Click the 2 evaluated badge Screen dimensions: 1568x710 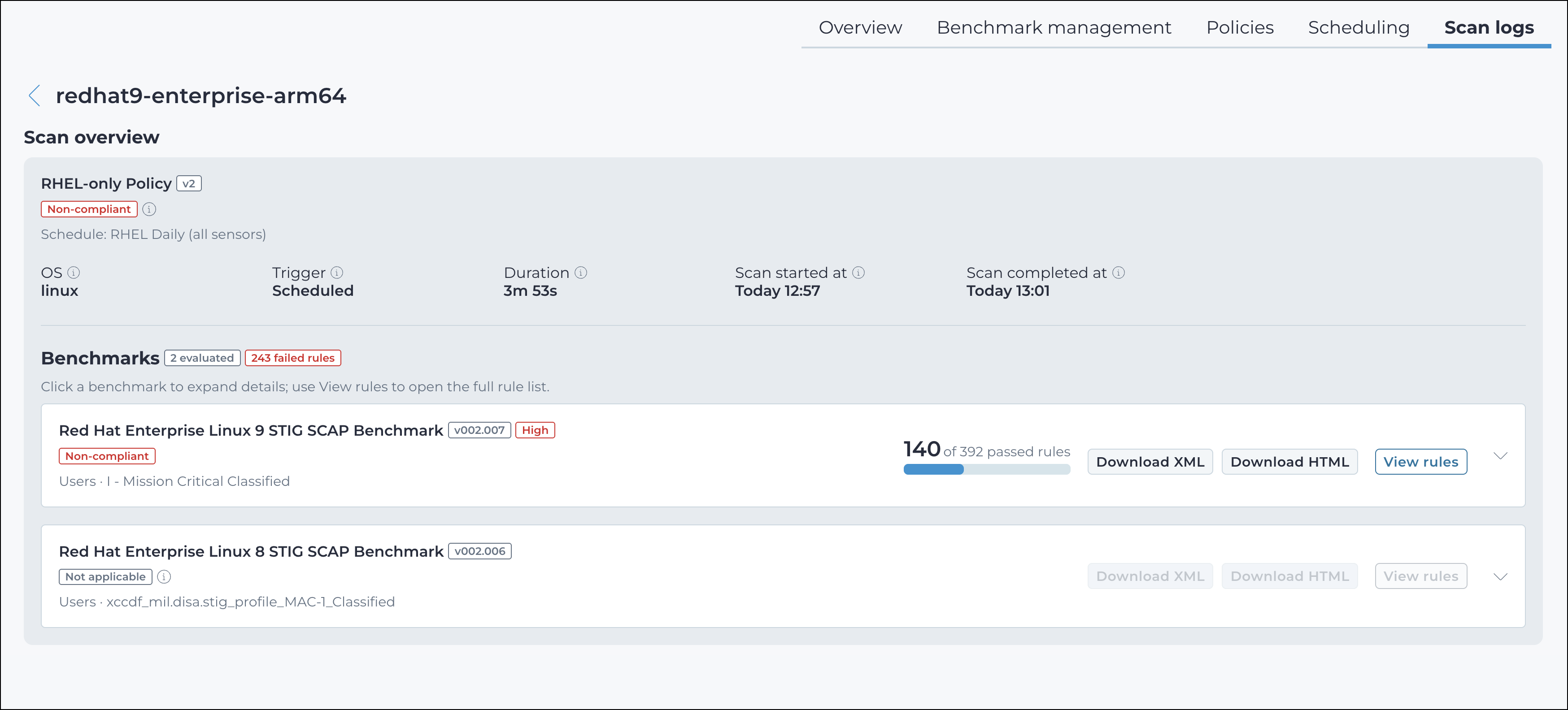[202, 358]
